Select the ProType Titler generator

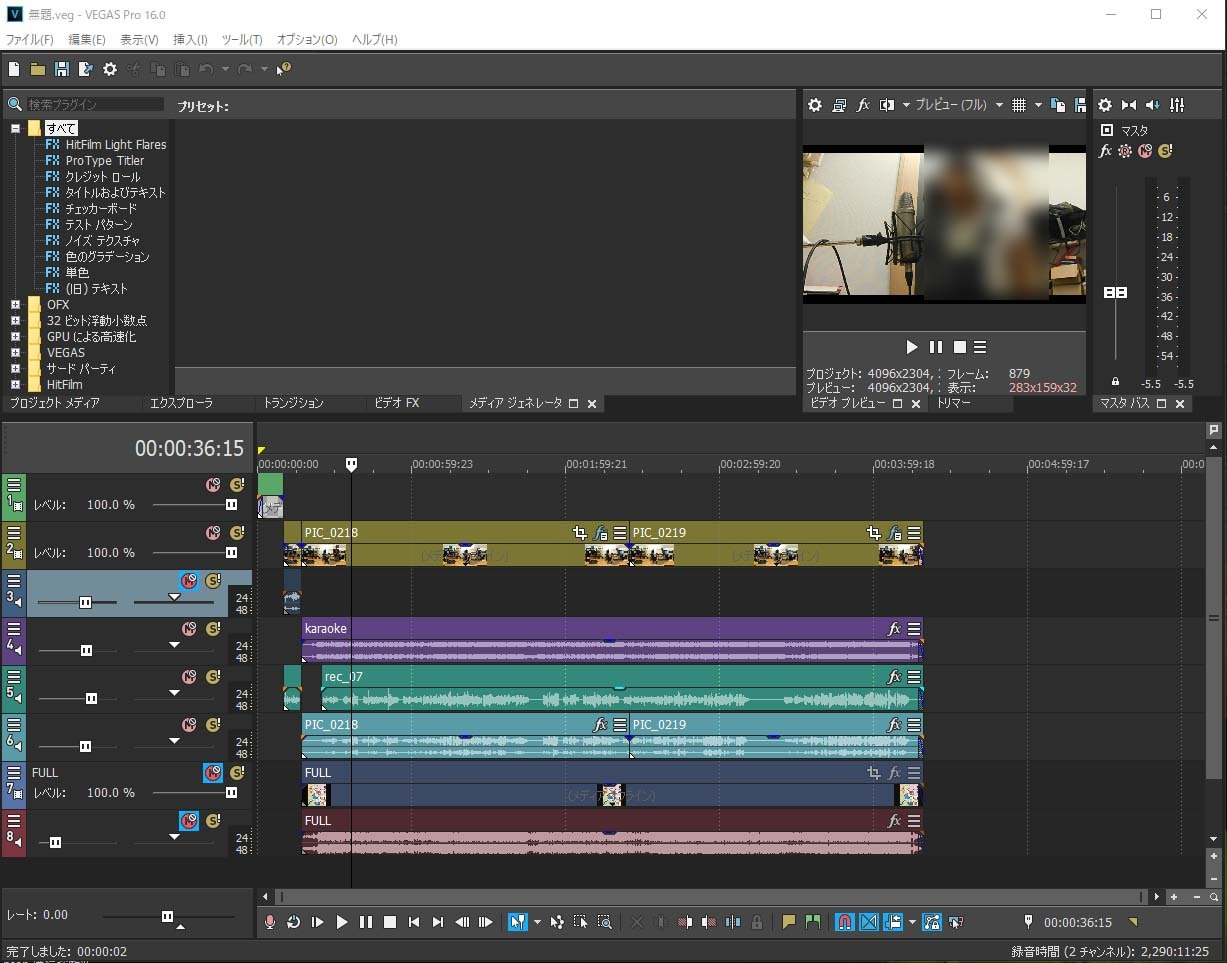(x=104, y=161)
